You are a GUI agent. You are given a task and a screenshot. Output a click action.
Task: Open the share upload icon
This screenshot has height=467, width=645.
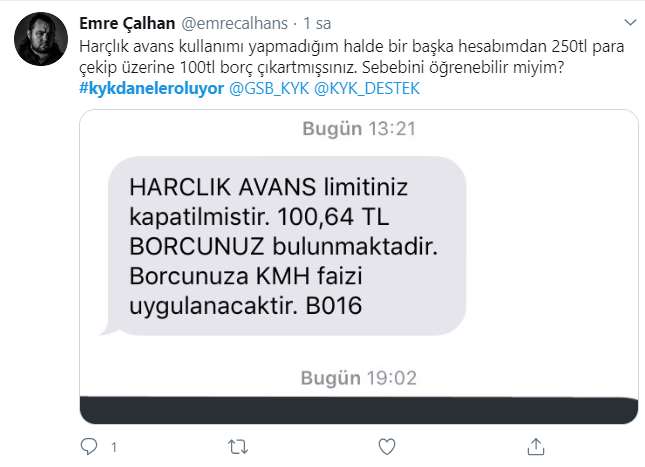click(536, 446)
